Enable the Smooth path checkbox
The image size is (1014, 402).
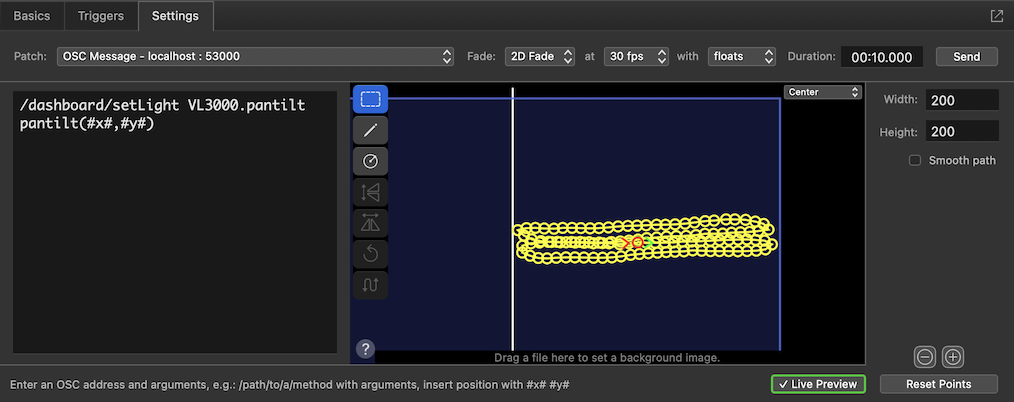pyautogui.click(x=914, y=160)
